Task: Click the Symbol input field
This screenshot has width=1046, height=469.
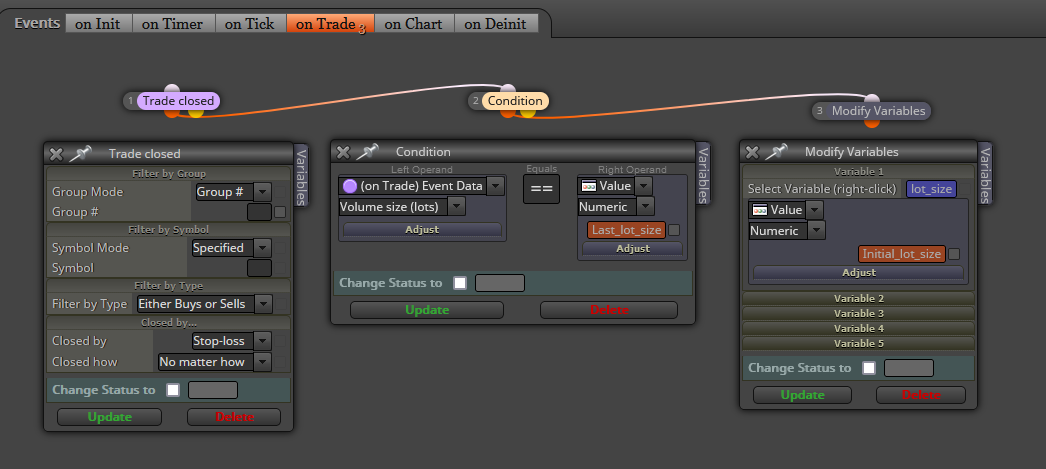Action: (x=259, y=268)
